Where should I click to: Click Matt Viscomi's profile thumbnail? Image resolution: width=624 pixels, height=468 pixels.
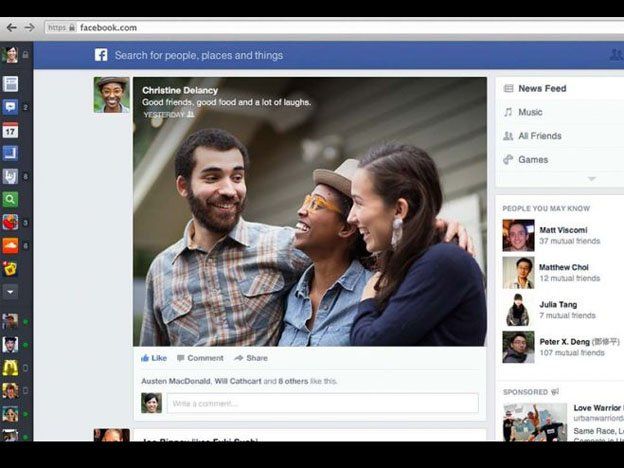[x=518, y=235]
